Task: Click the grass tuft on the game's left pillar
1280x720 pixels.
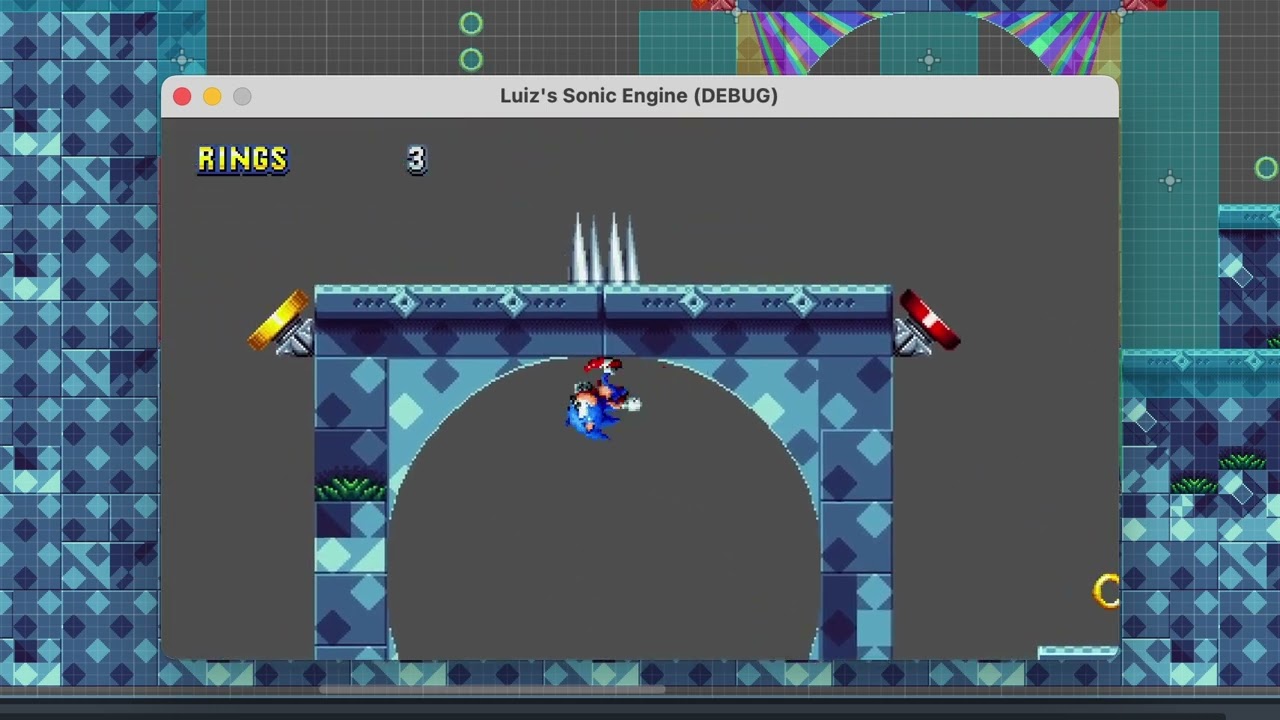Action: (351, 485)
